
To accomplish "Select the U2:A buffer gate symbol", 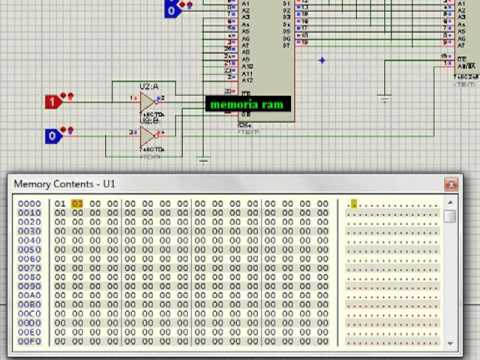I will point(148,102).
